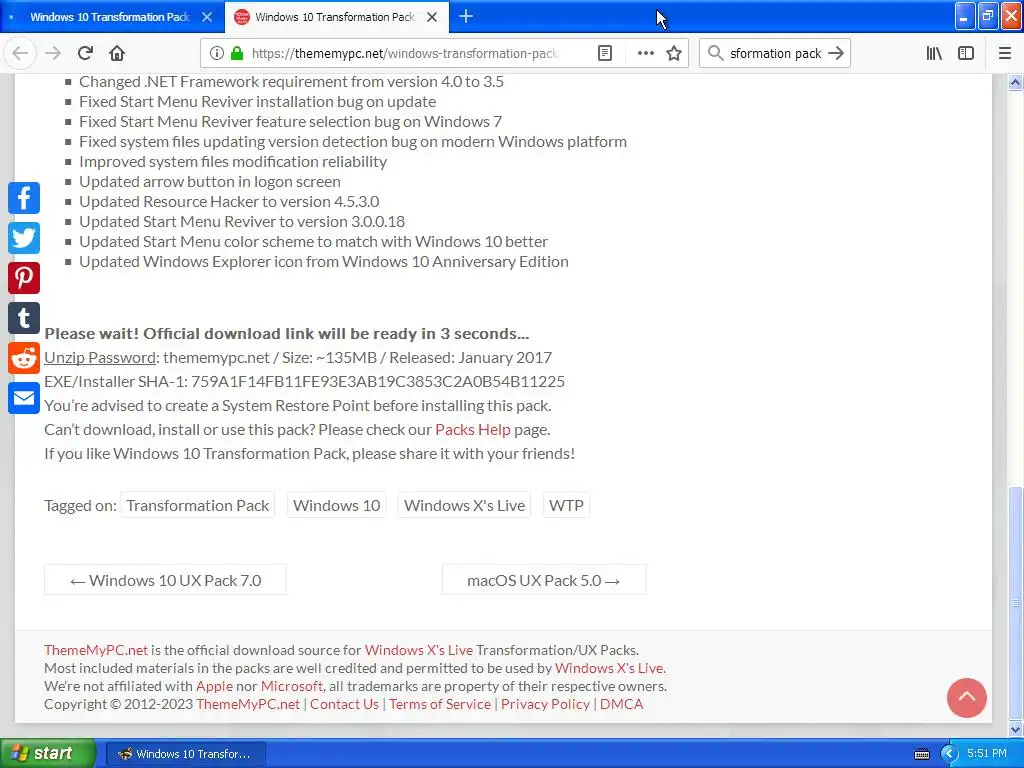Click the 5:51 PM system clock
This screenshot has width=1024, height=768.
987,754
